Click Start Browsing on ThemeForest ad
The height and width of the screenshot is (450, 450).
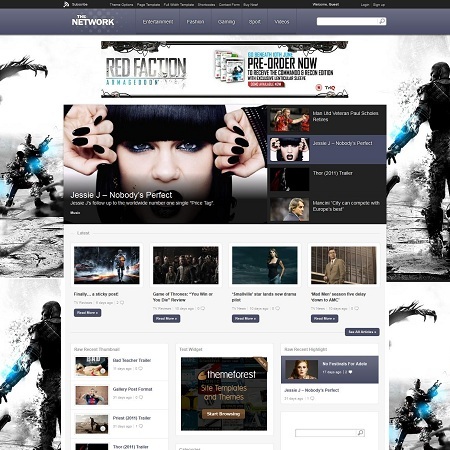click(x=223, y=414)
